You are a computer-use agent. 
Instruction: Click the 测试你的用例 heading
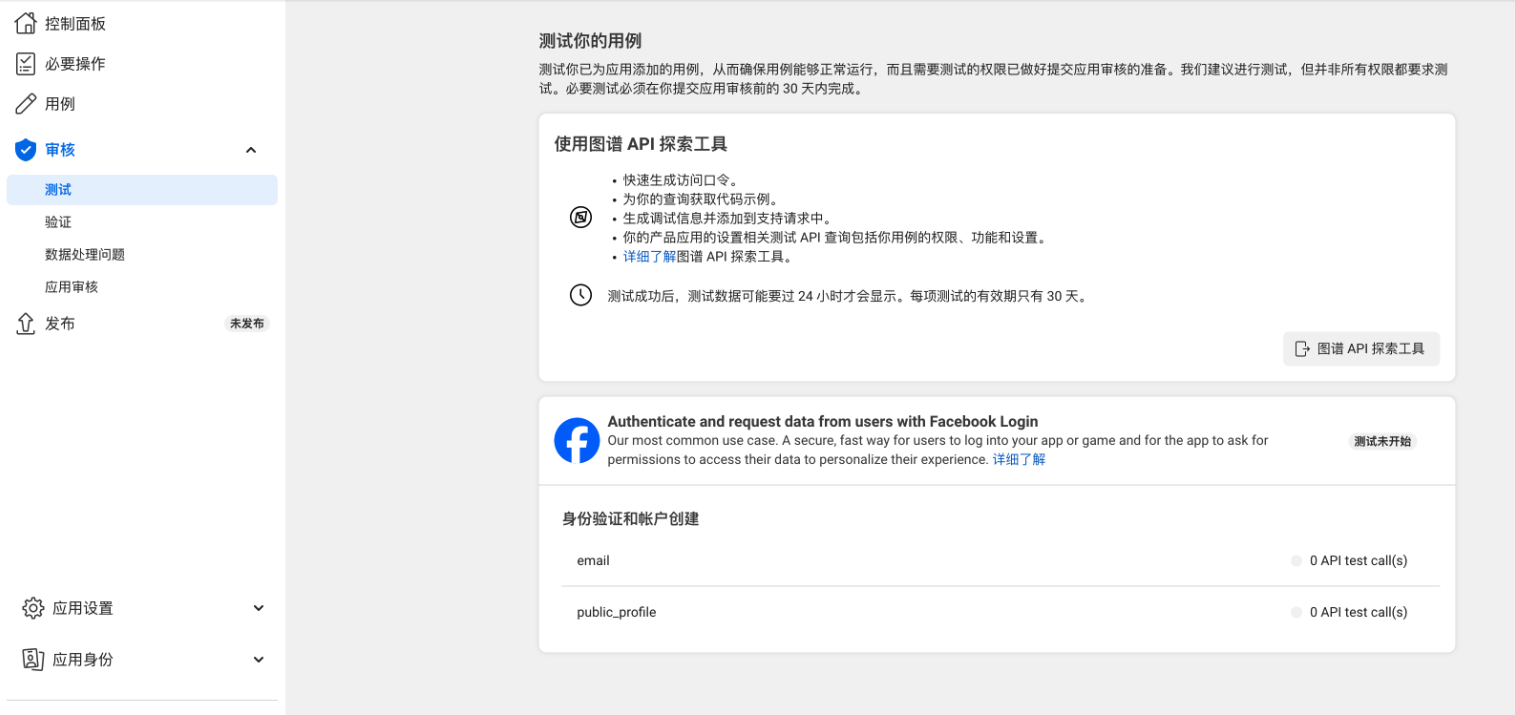[x=590, y=41]
